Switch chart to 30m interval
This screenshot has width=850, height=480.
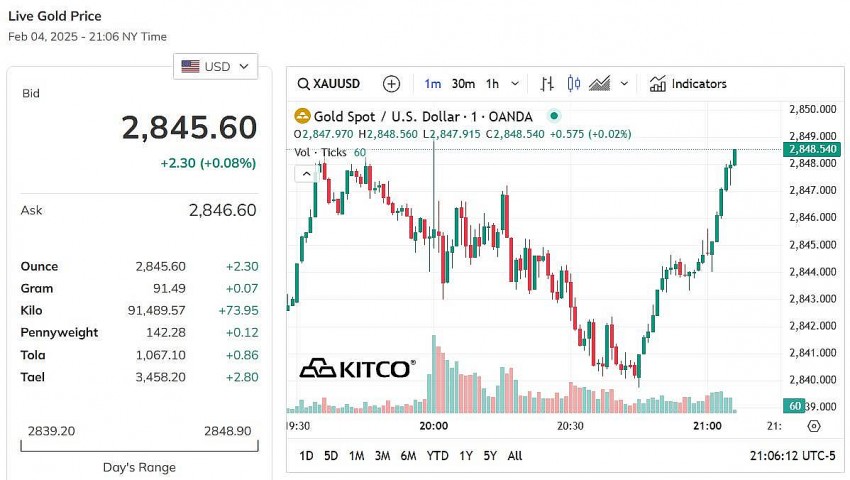point(463,84)
